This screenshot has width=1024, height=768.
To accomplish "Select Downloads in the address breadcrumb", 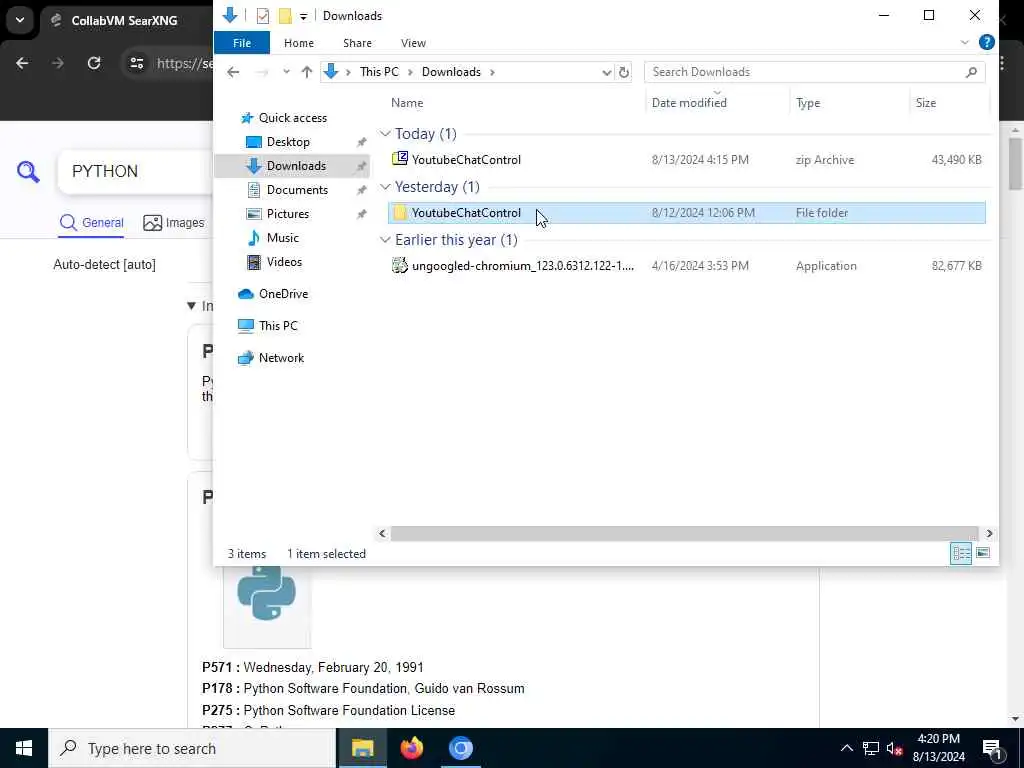I will (451, 72).
